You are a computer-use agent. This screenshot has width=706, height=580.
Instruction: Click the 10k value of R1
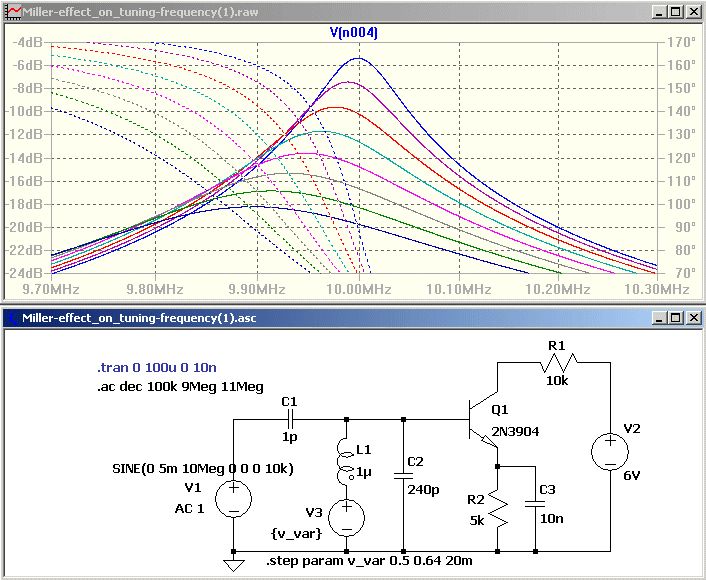[557, 381]
